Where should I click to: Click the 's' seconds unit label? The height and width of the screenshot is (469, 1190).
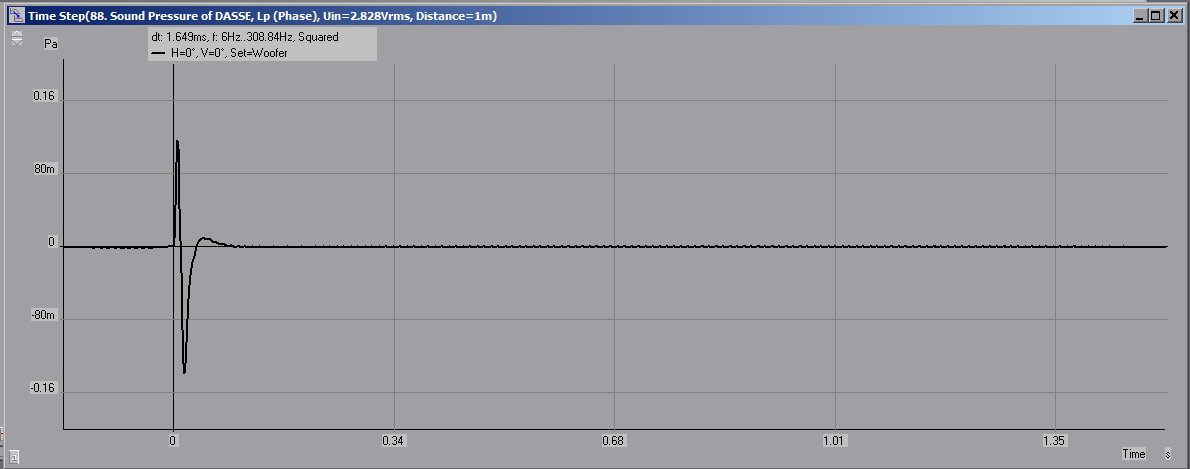[x=1168, y=454]
